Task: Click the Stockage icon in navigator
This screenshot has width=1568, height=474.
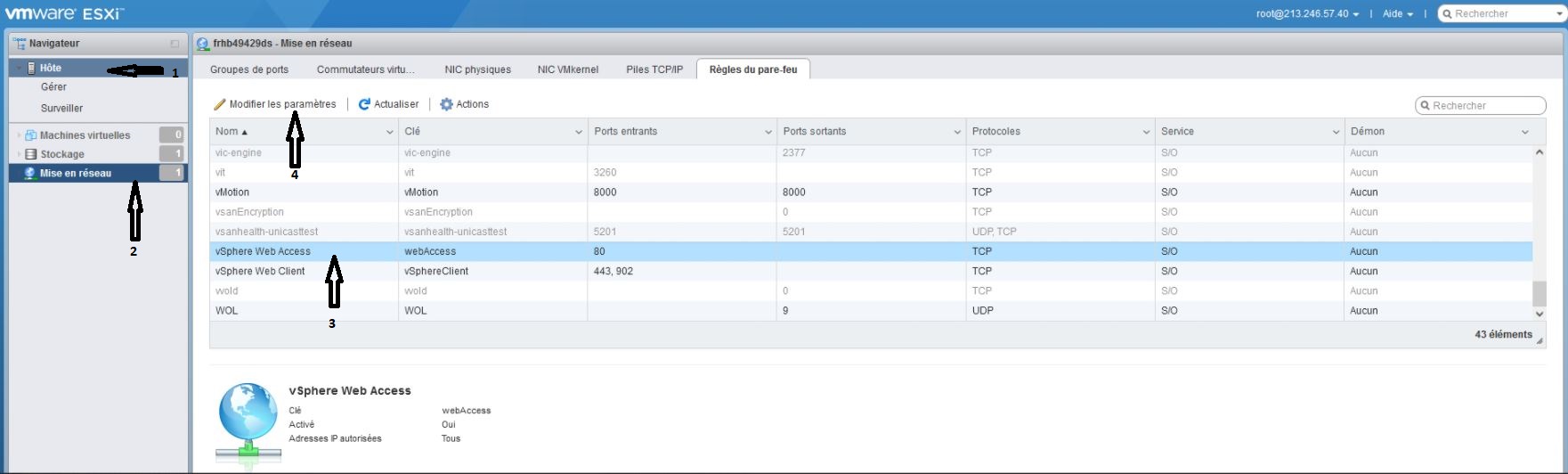Action: (31, 154)
